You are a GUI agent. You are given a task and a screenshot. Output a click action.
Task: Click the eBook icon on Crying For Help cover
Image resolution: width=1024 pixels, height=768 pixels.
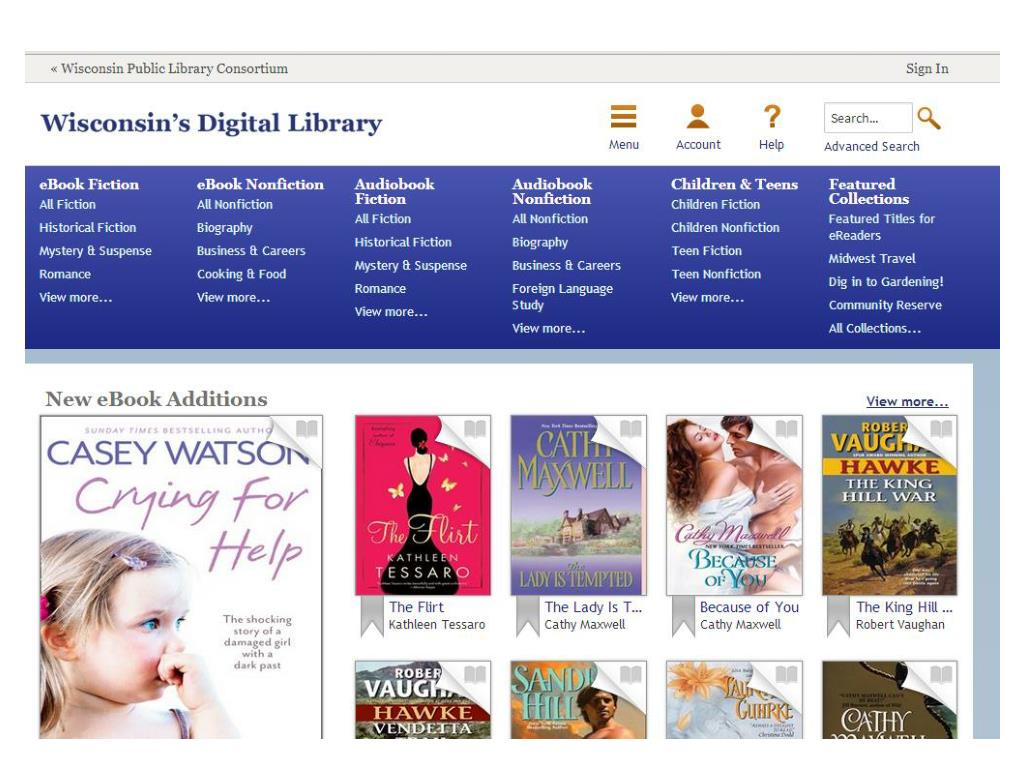point(306,429)
